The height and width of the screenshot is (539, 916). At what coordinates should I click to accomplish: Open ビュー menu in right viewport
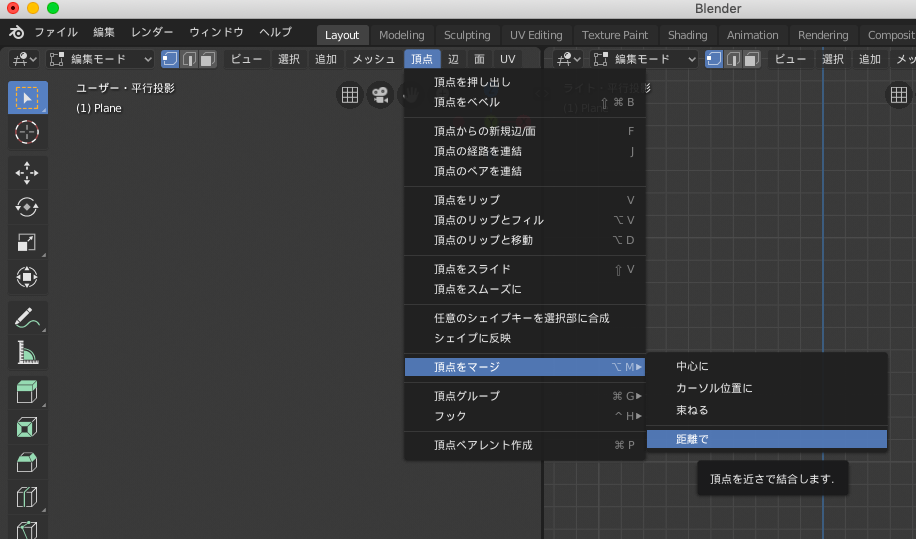[790, 59]
